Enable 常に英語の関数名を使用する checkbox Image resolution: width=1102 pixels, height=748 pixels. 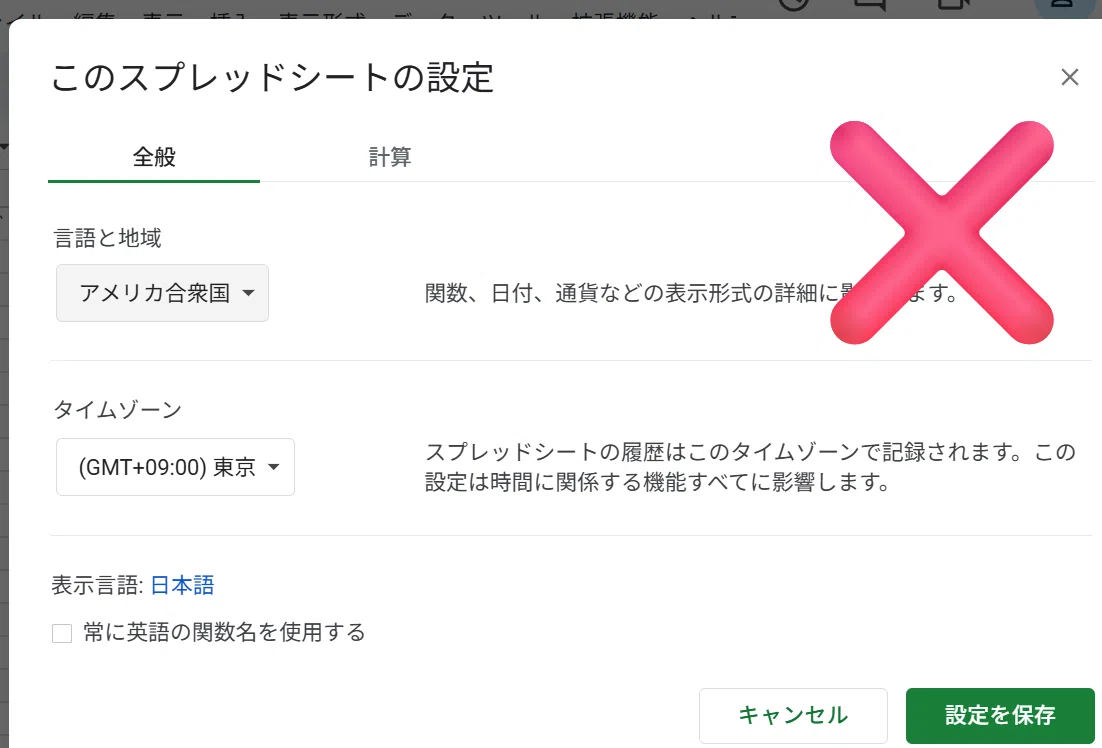click(62, 633)
